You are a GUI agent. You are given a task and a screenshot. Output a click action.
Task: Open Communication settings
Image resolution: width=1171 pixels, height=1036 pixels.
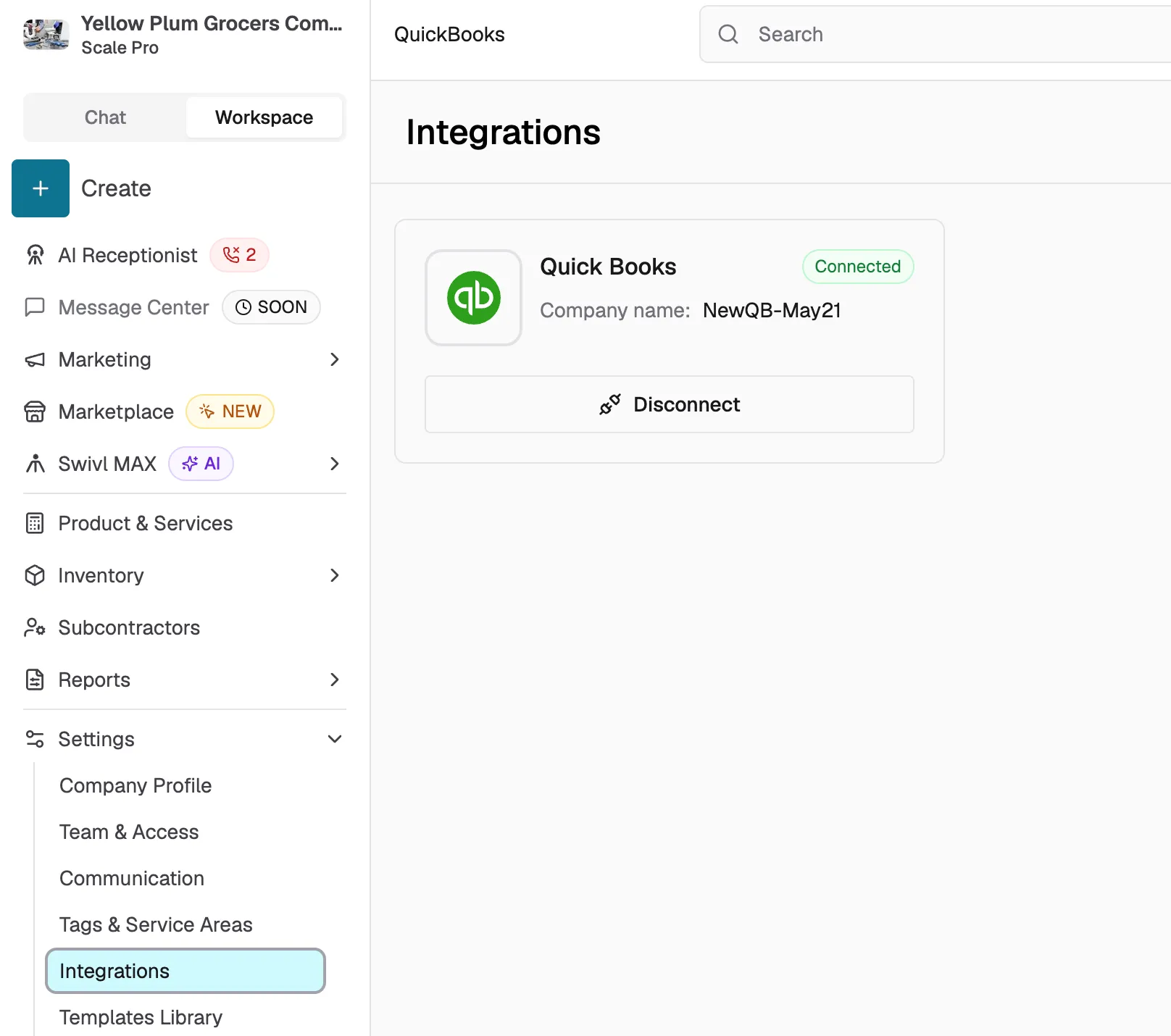click(x=132, y=878)
